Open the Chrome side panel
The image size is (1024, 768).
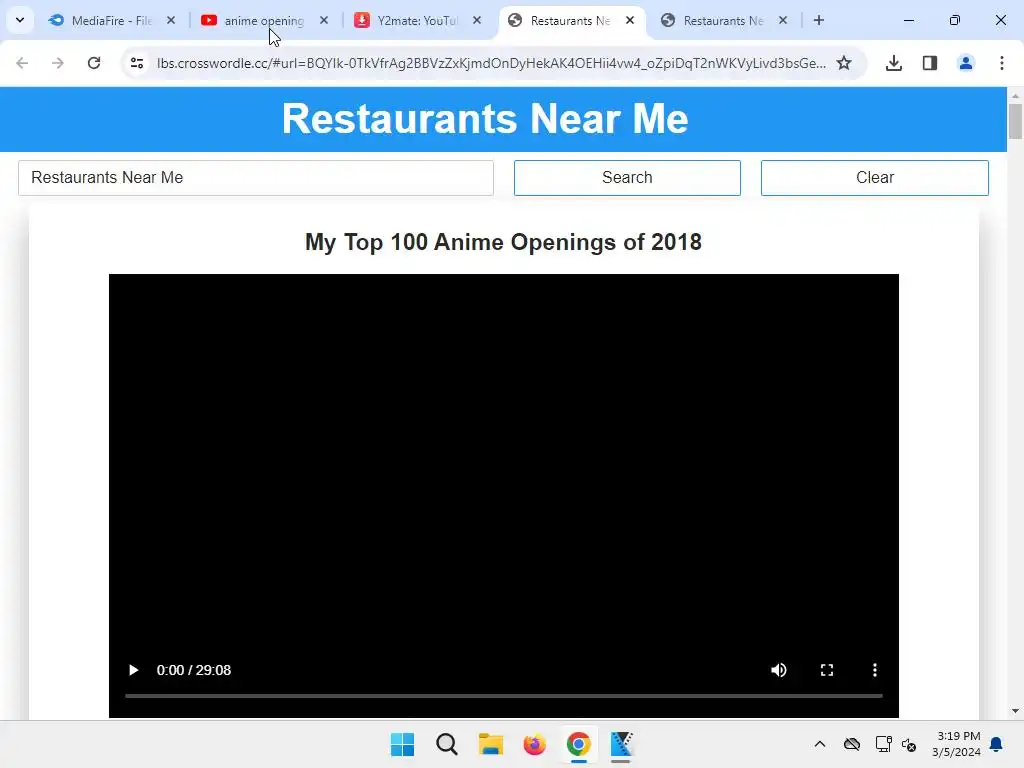pyautogui.click(x=930, y=63)
